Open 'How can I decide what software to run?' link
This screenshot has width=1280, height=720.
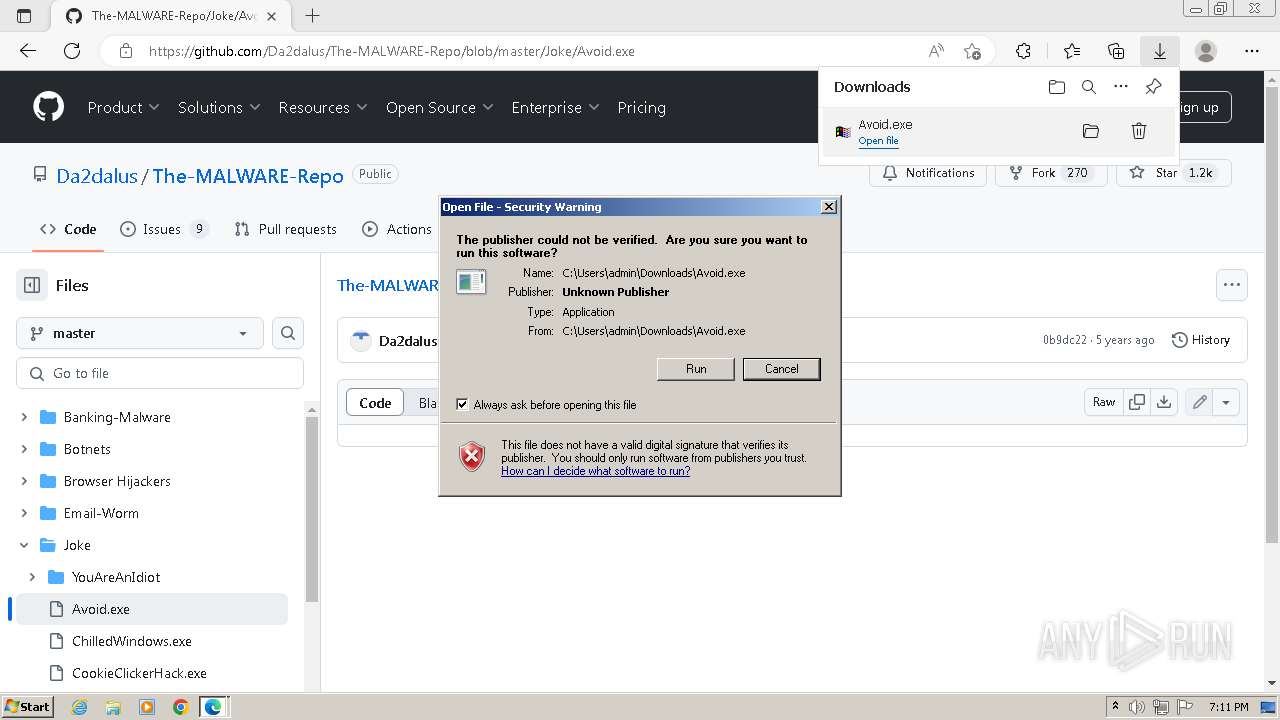tap(595, 471)
